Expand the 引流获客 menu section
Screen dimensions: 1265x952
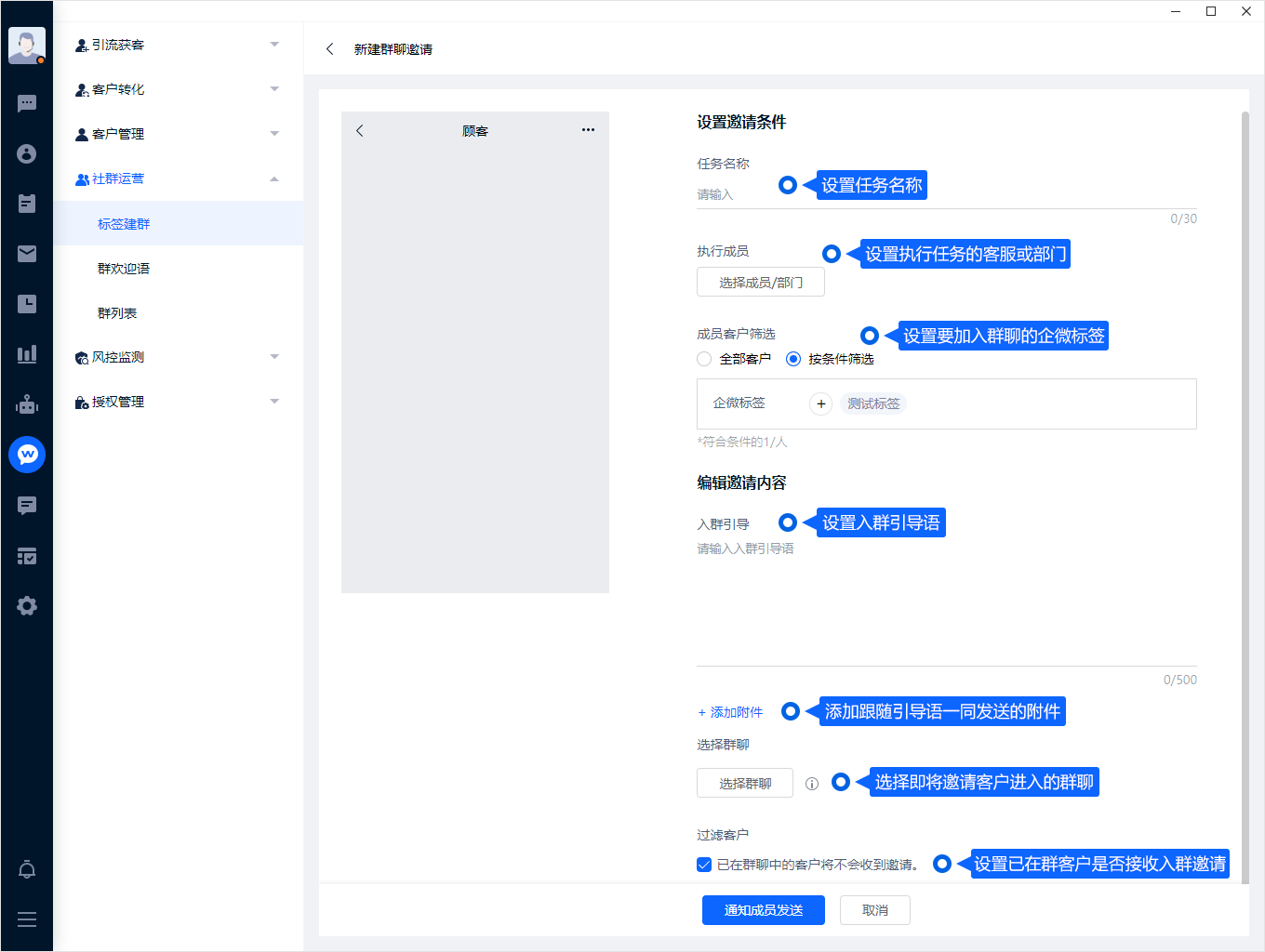point(179,45)
